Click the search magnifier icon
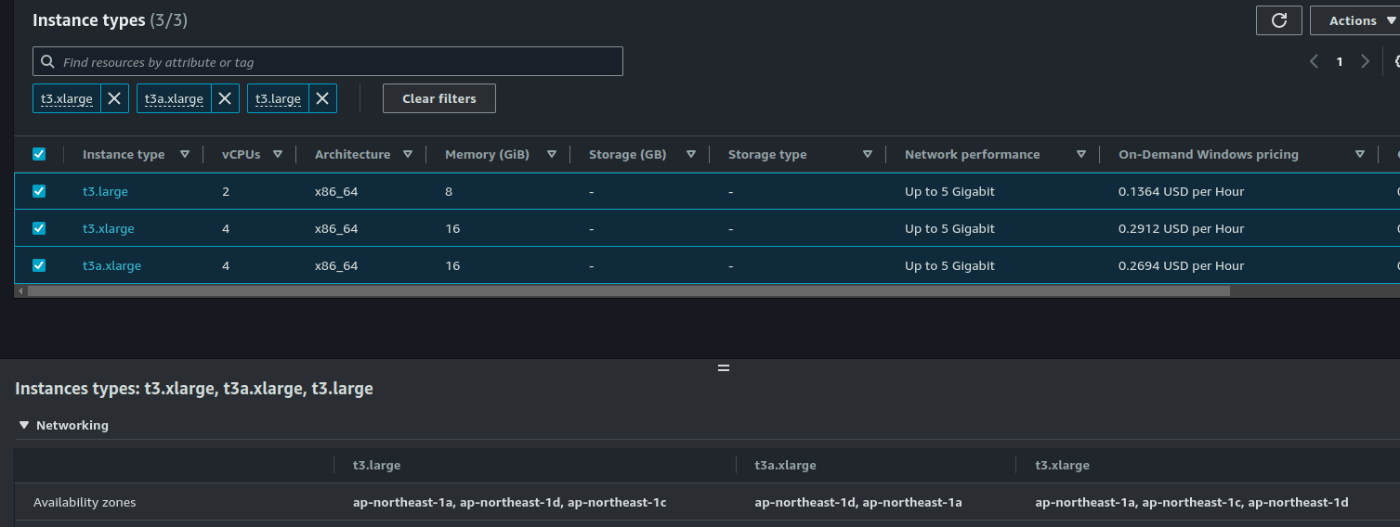1400x527 pixels. pyautogui.click(x=48, y=61)
